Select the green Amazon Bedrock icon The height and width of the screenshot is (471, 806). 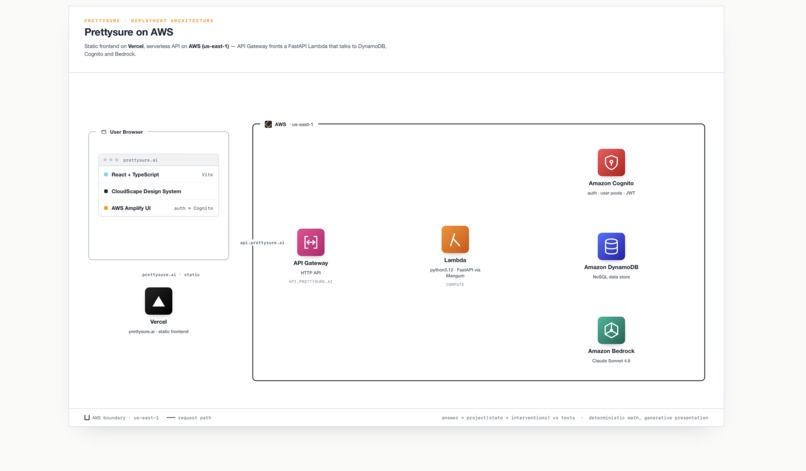[x=611, y=330]
